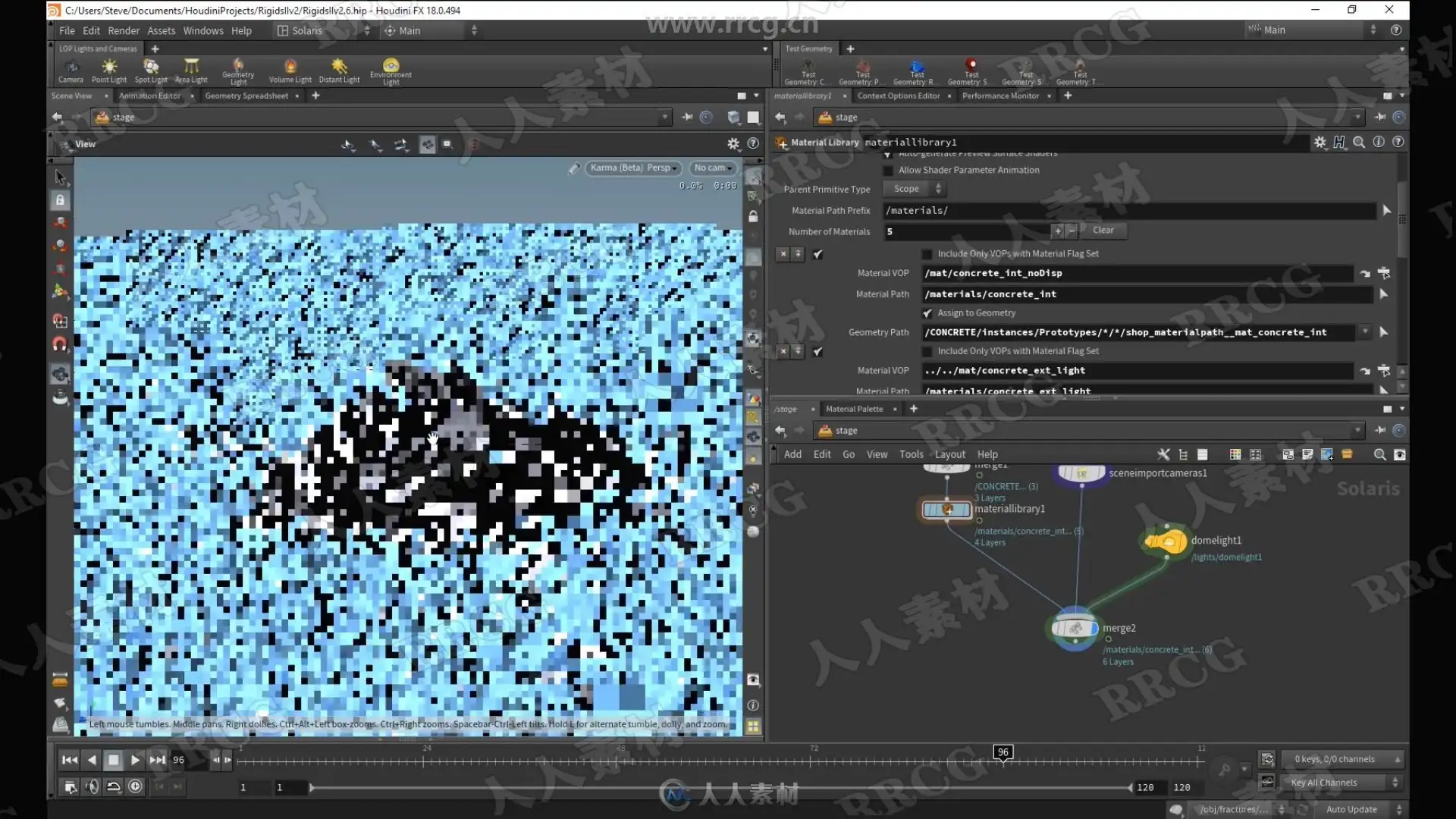Open the Render menu
The width and height of the screenshot is (1456, 819).
point(124,31)
